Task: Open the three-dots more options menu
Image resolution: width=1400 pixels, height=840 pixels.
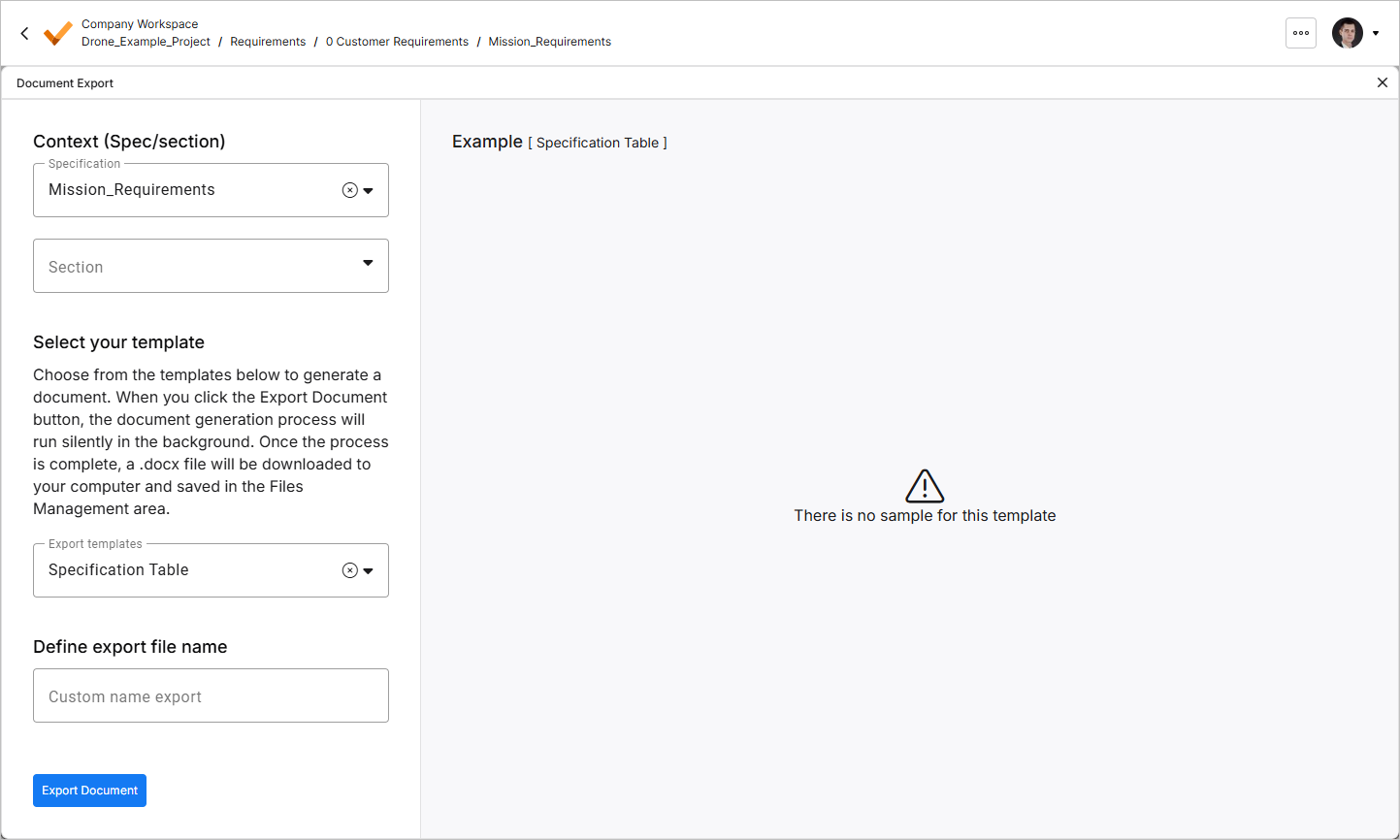Action: pyautogui.click(x=1301, y=33)
